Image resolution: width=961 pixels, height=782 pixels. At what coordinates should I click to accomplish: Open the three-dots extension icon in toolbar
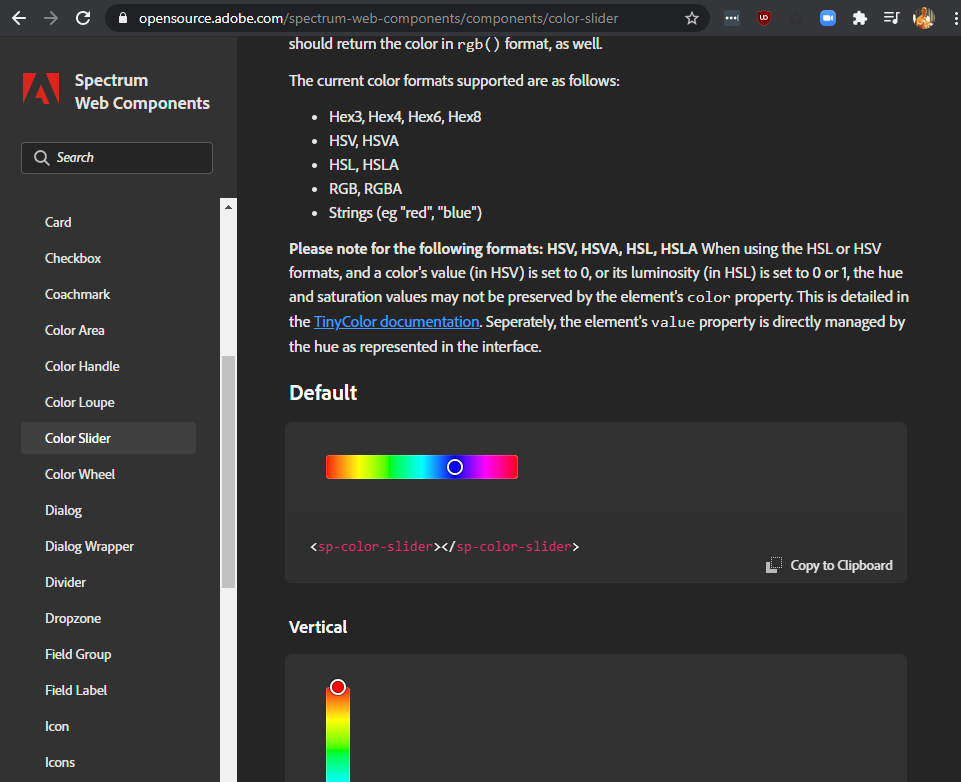click(732, 18)
